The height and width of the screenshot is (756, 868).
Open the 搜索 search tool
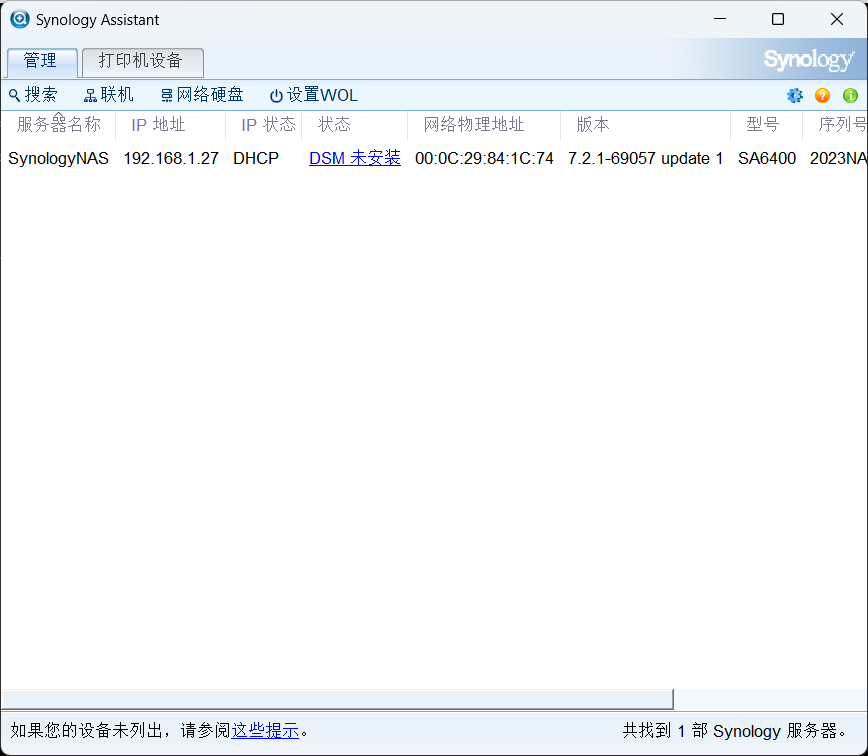(33, 94)
